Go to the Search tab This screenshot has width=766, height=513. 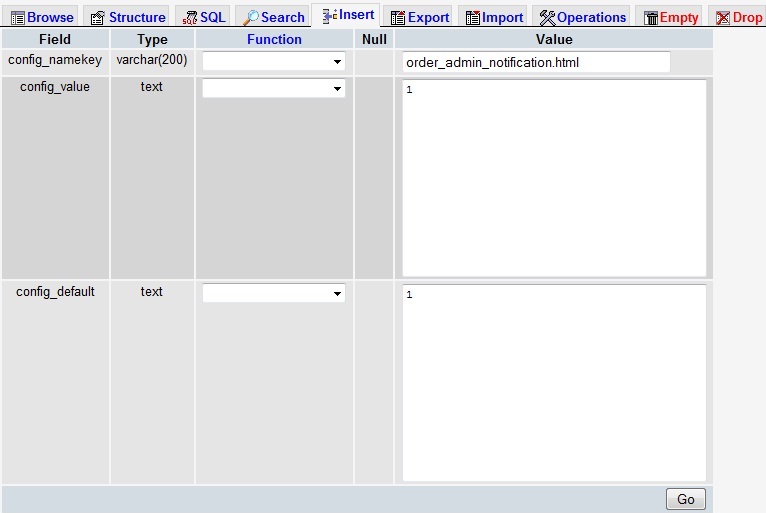pos(273,18)
